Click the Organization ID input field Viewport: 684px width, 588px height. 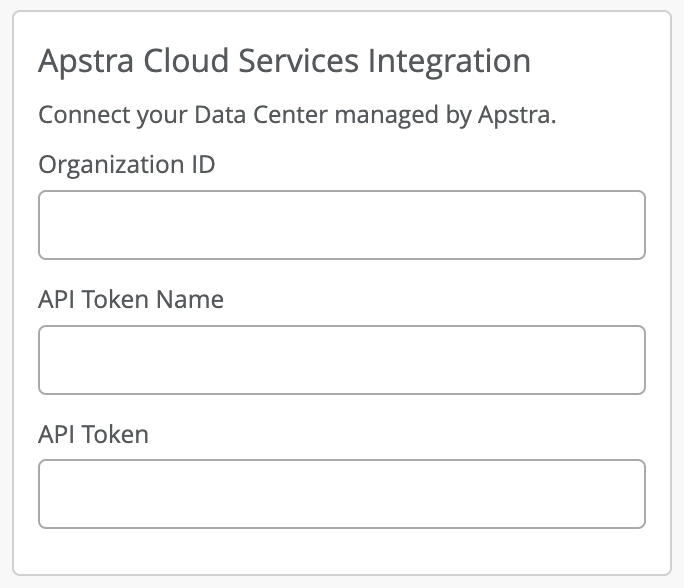tap(341, 225)
